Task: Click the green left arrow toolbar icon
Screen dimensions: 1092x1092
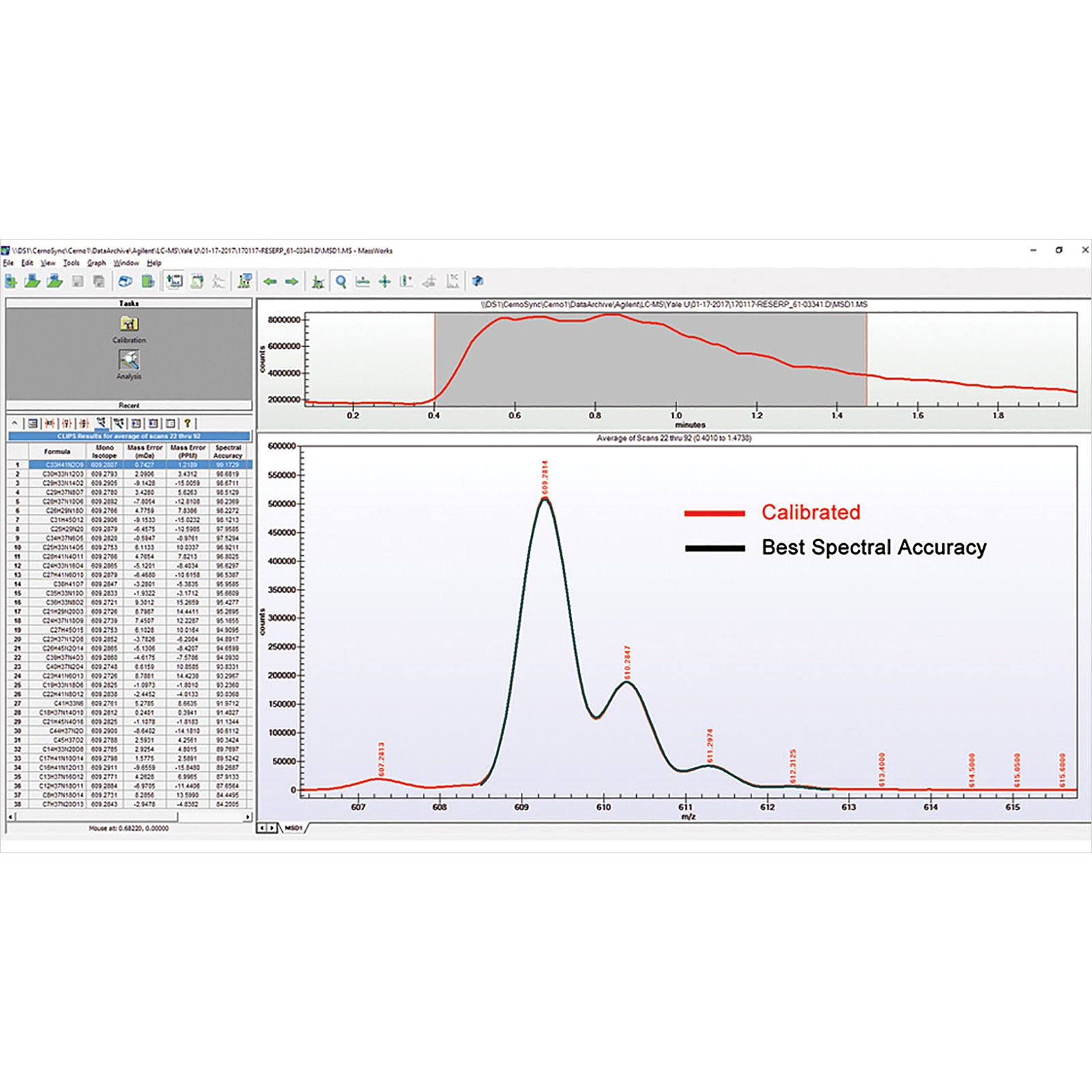Action: pyautogui.click(x=270, y=281)
